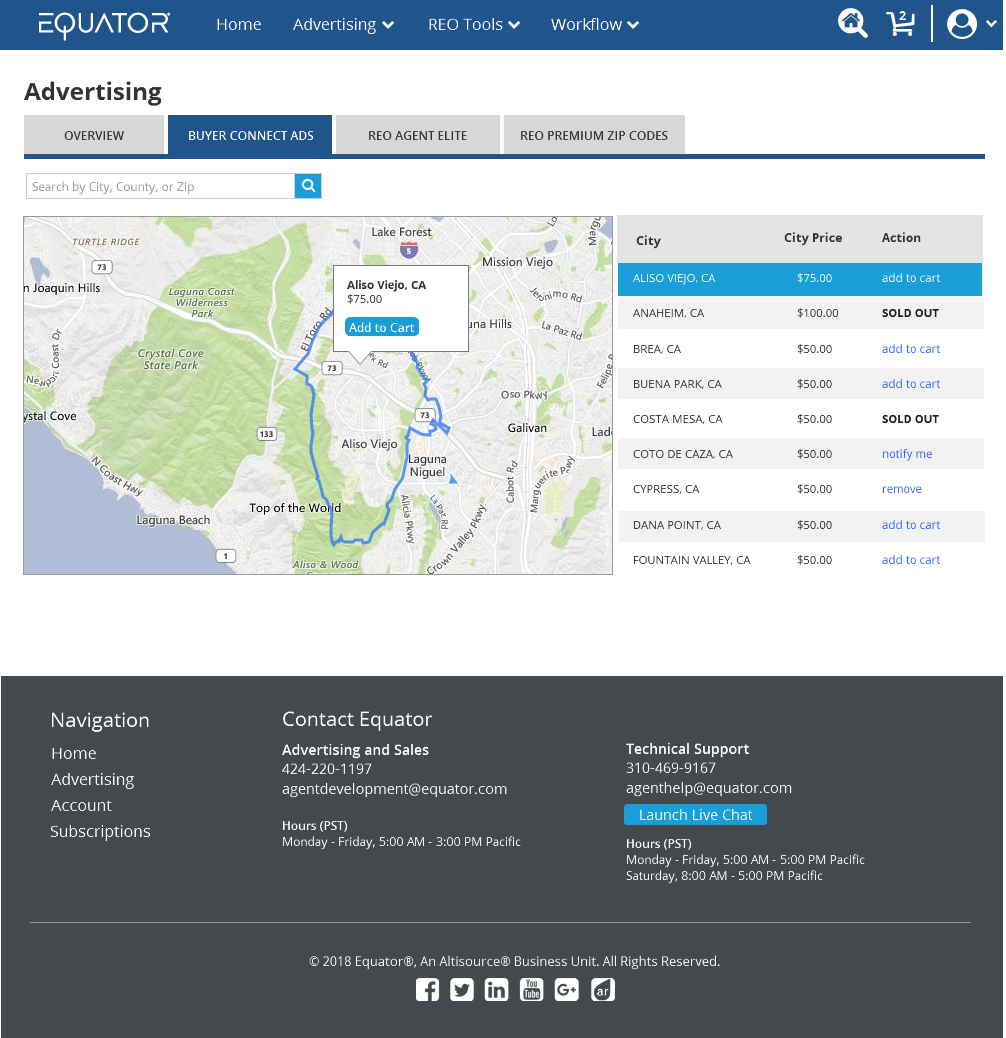Add Aliso Viejo, CA to cart in table
The width and height of the screenshot is (1006, 1038).
tap(911, 278)
